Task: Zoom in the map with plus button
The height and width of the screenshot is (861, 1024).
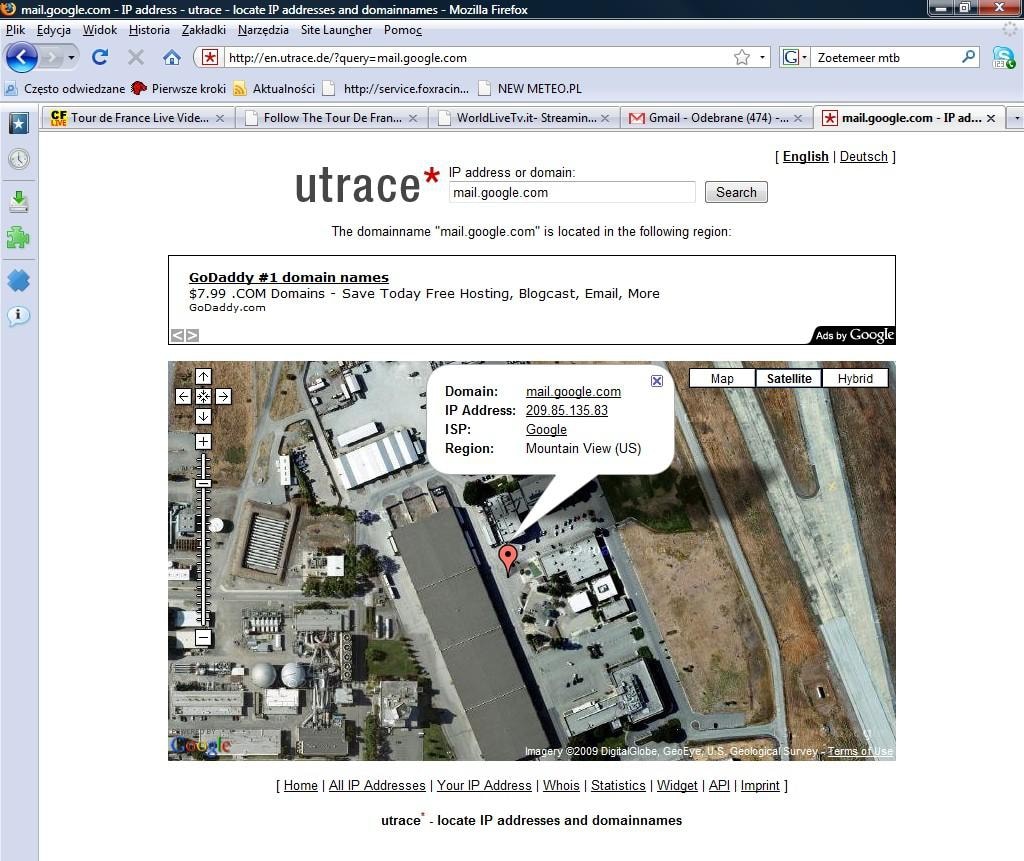Action: click(204, 442)
